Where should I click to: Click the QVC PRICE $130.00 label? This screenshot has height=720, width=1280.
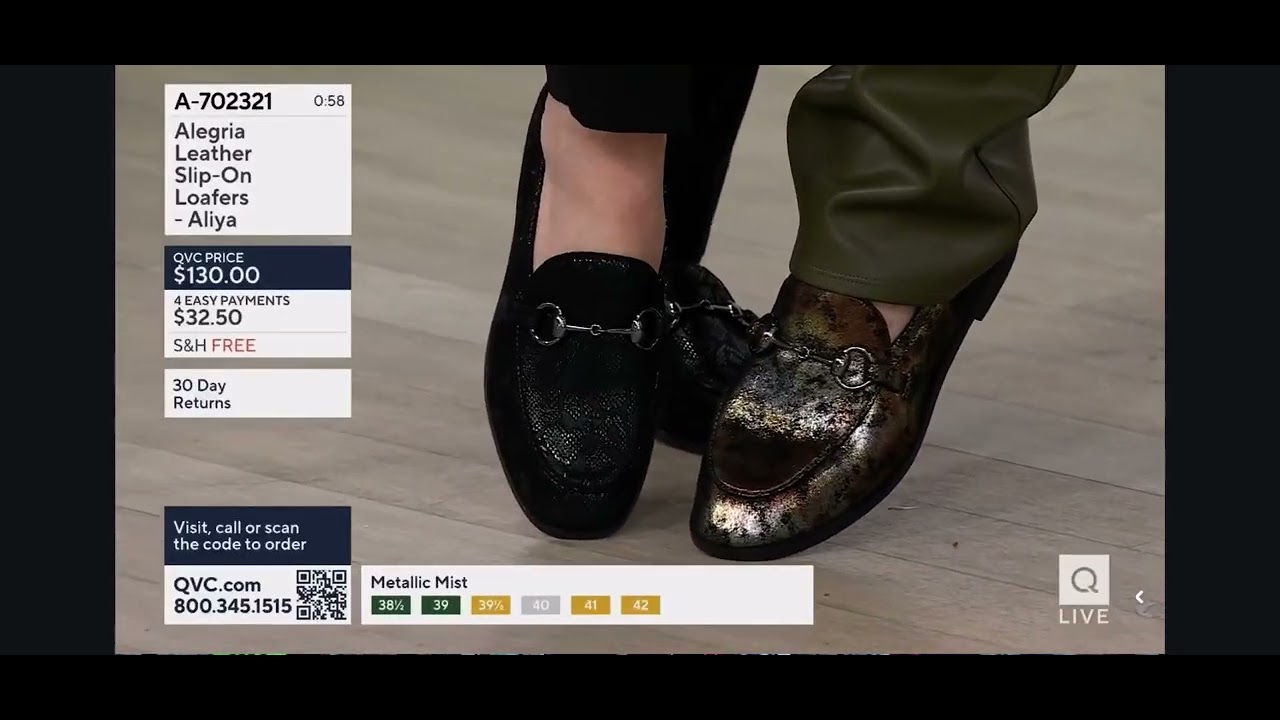[258, 268]
